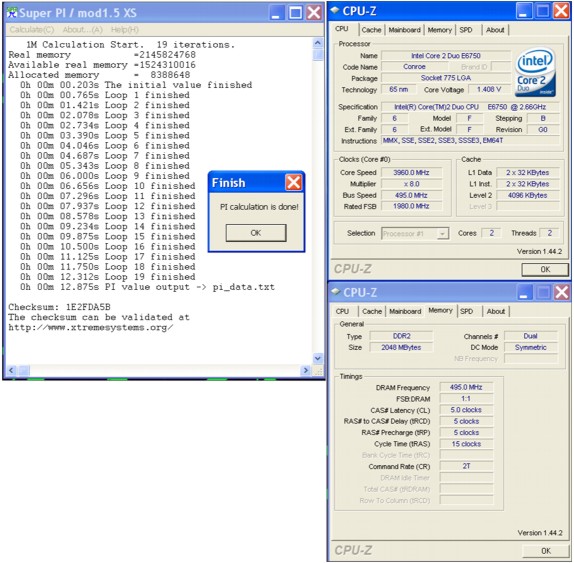Click the FSB:DRAM ratio value 1:1
This screenshot has width=574, height=563.
tap(466, 399)
